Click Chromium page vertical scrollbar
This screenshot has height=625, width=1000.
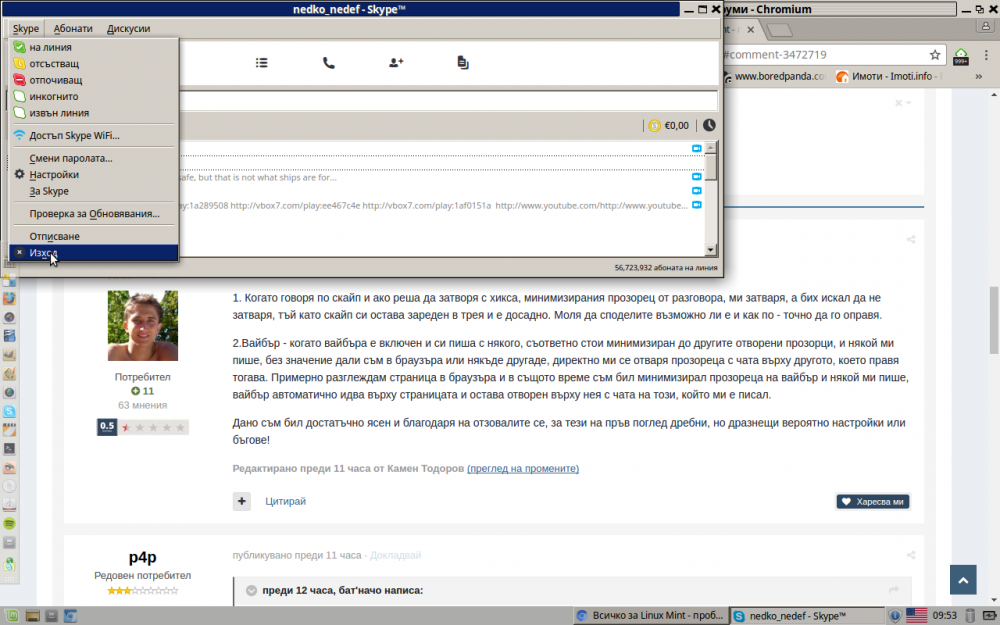[x=994, y=320]
